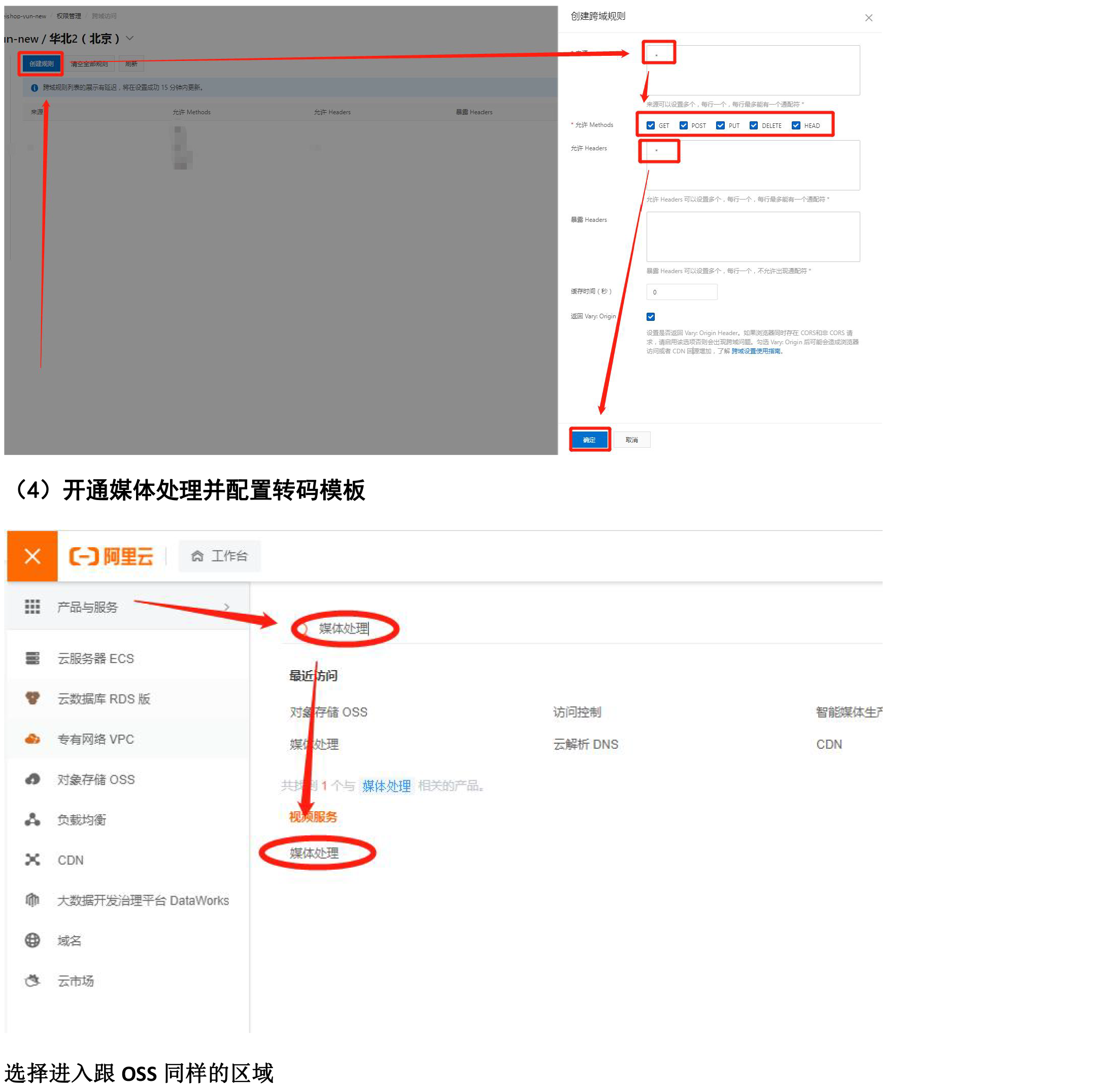Toggle the DELETE method checkbox

click(753, 125)
